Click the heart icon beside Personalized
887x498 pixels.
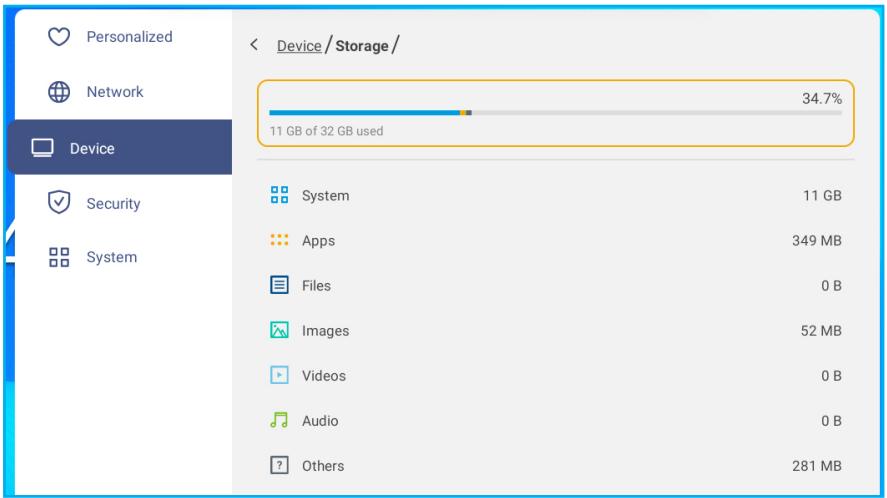(x=59, y=37)
